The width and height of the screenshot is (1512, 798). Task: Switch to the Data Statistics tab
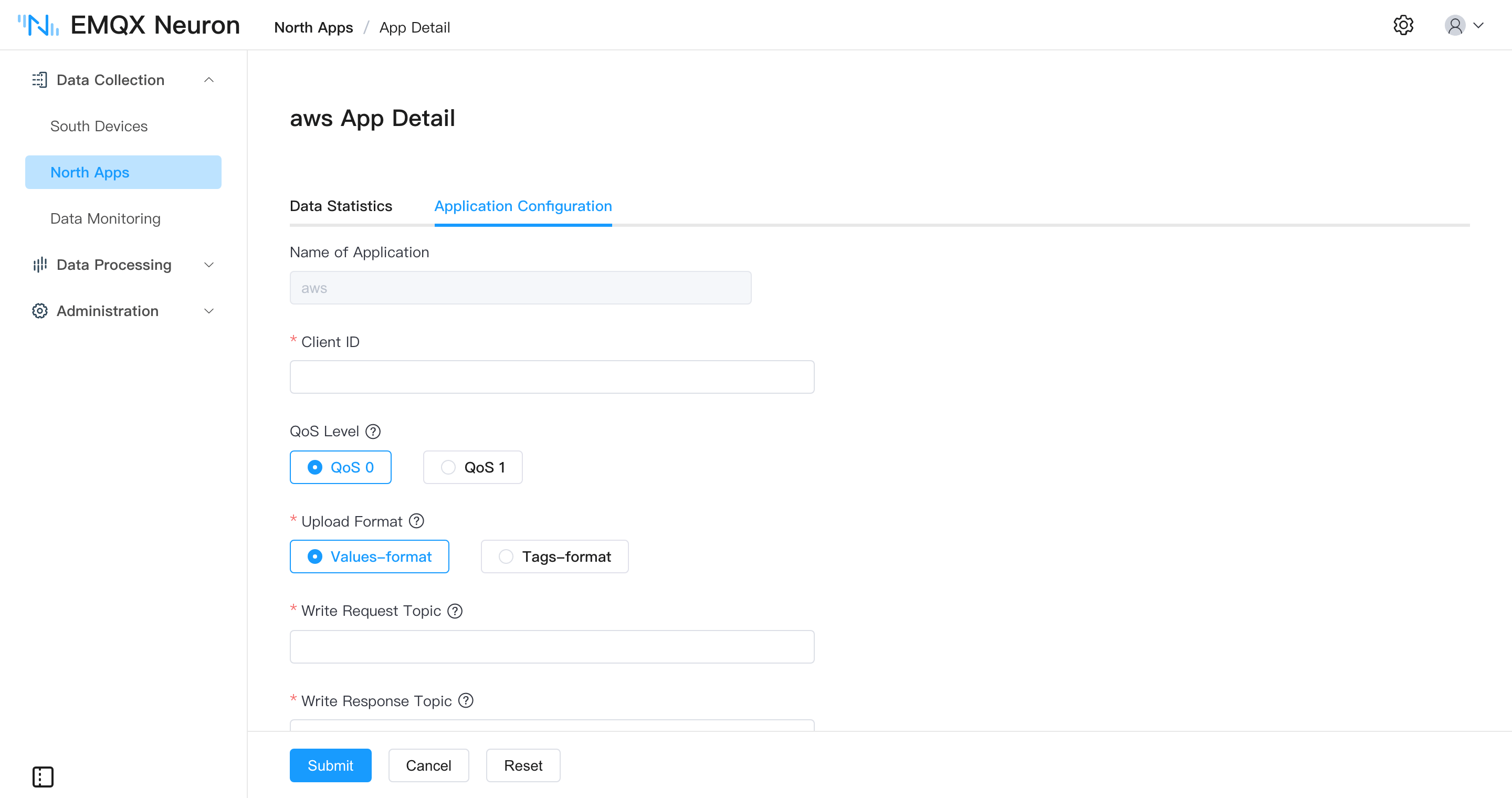(341, 206)
